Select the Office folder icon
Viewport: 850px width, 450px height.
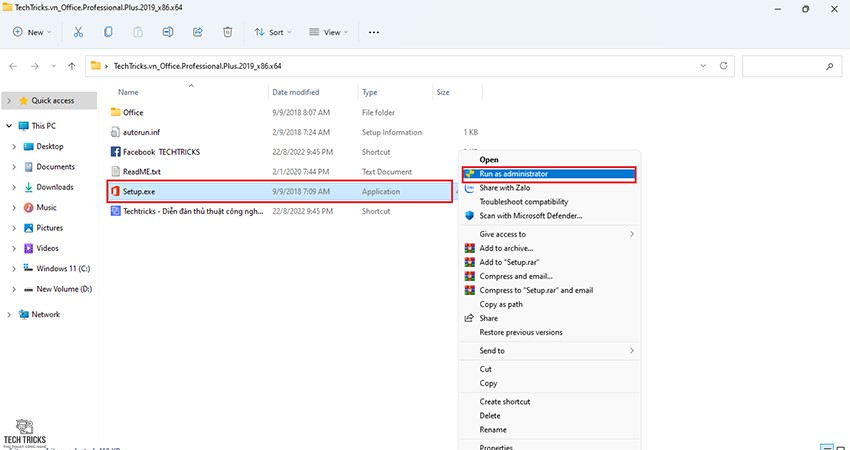115,112
